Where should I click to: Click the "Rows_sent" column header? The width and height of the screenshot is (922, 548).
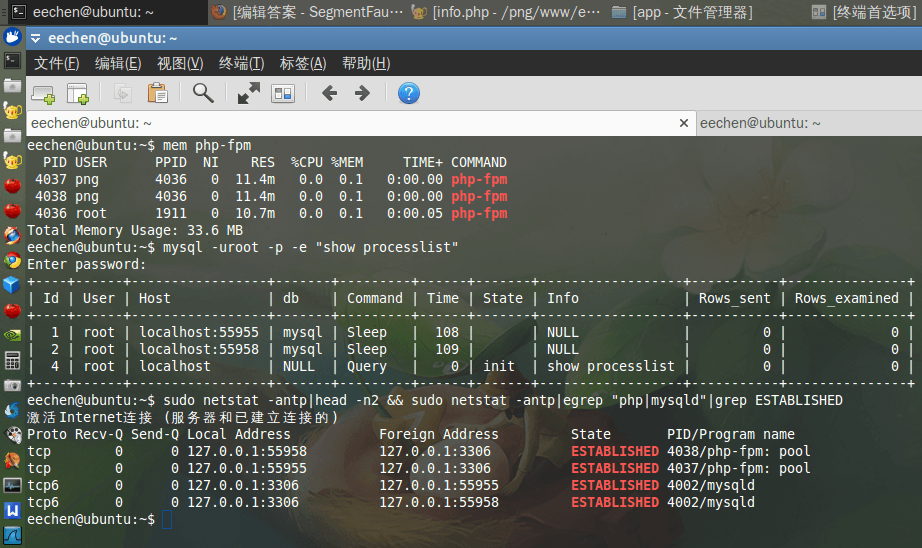(x=734, y=298)
